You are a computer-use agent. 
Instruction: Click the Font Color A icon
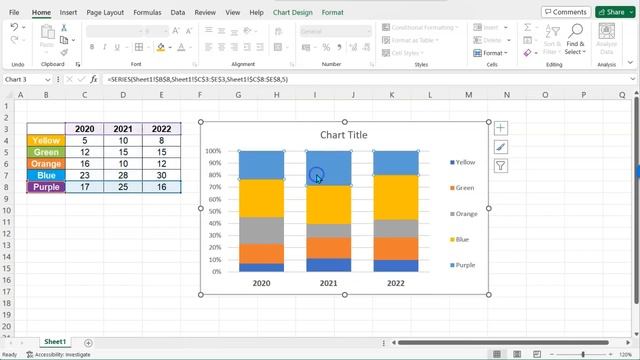pyautogui.click(x=181, y=47)
